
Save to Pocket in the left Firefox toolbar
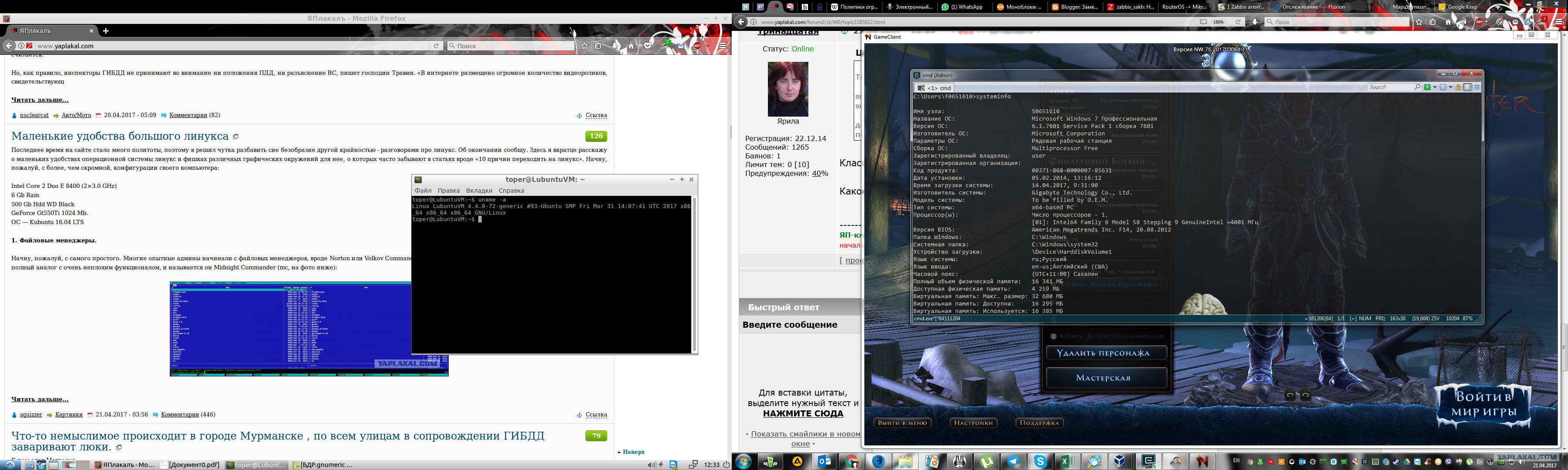click(x=648, y=46)
